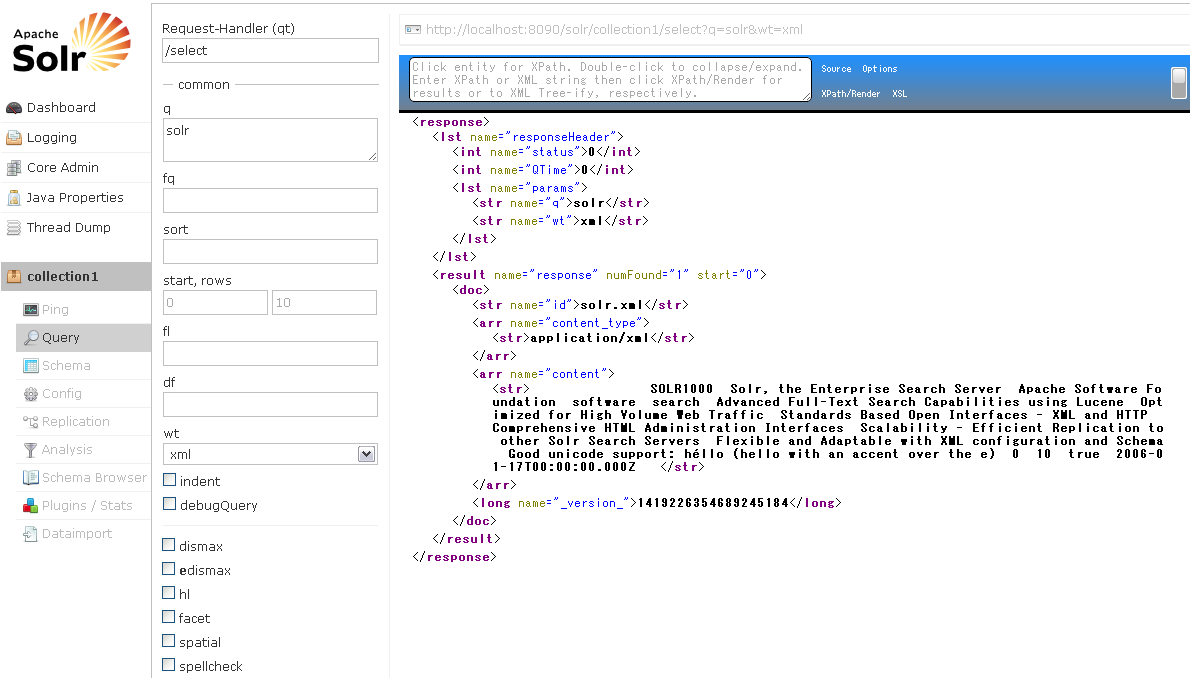The height and width of the screenshot is (678, 1190).
Task: Click the Analysis funnel icon
Action: pos(30,449)
